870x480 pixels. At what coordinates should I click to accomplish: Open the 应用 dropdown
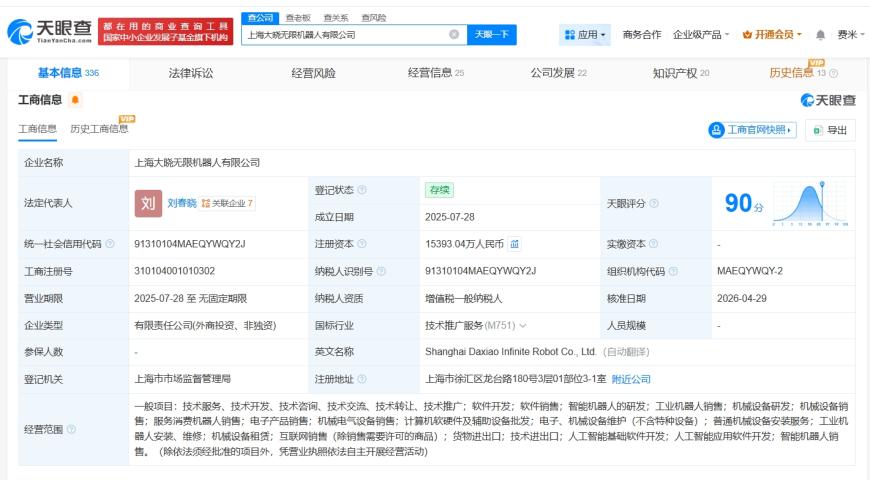[x=585, y=35]
